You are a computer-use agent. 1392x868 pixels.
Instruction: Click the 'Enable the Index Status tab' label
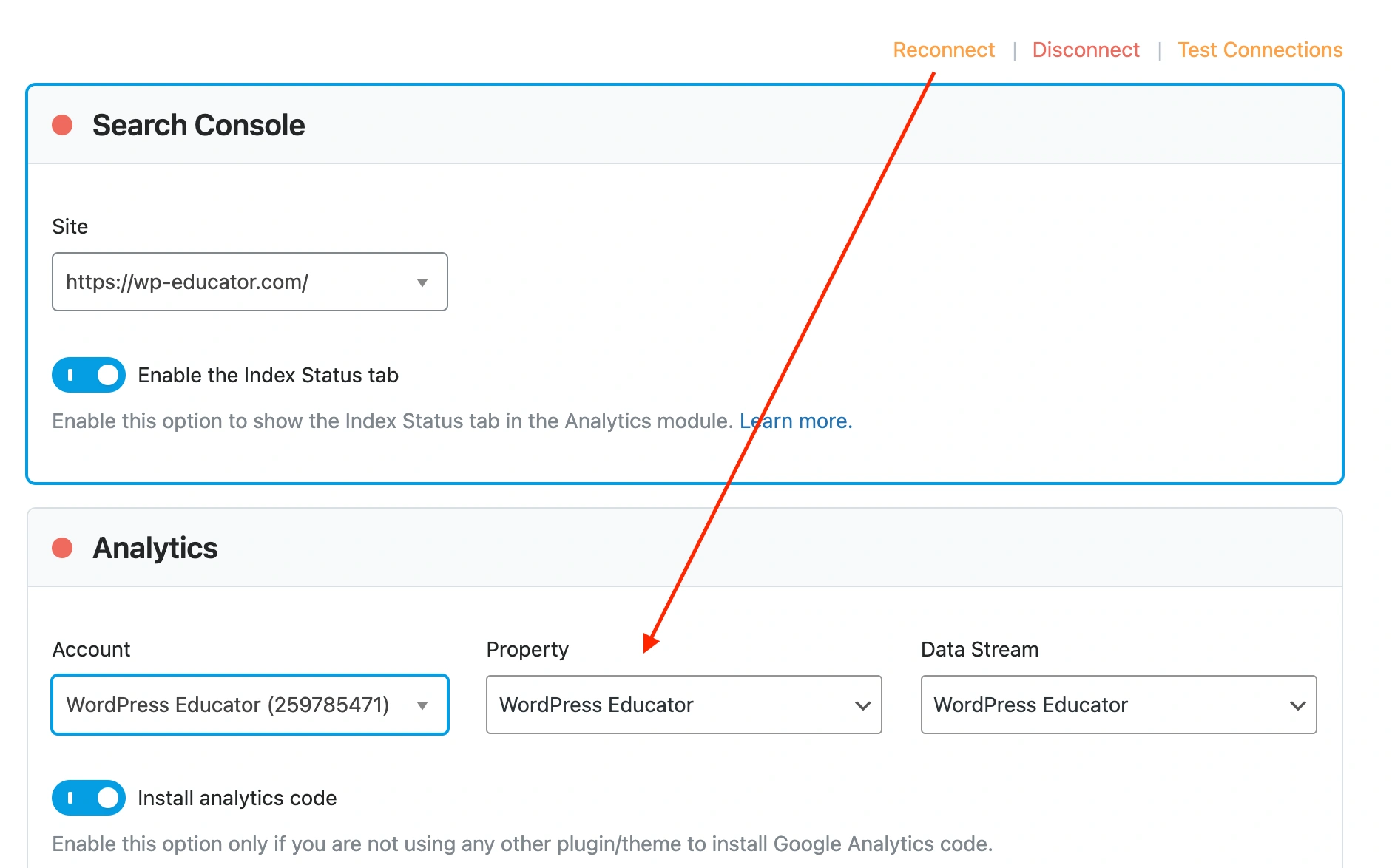[268, 375]
